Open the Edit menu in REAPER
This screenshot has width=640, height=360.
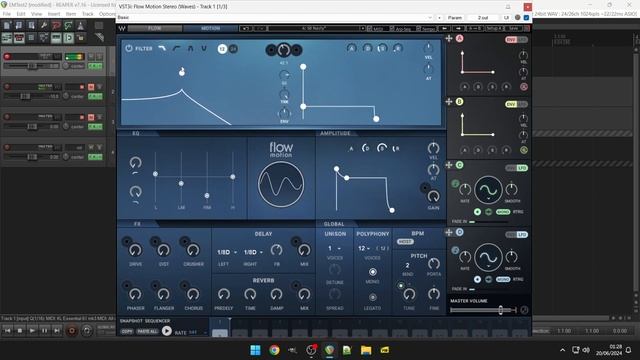pyautogui.click(x=21, y=14)
